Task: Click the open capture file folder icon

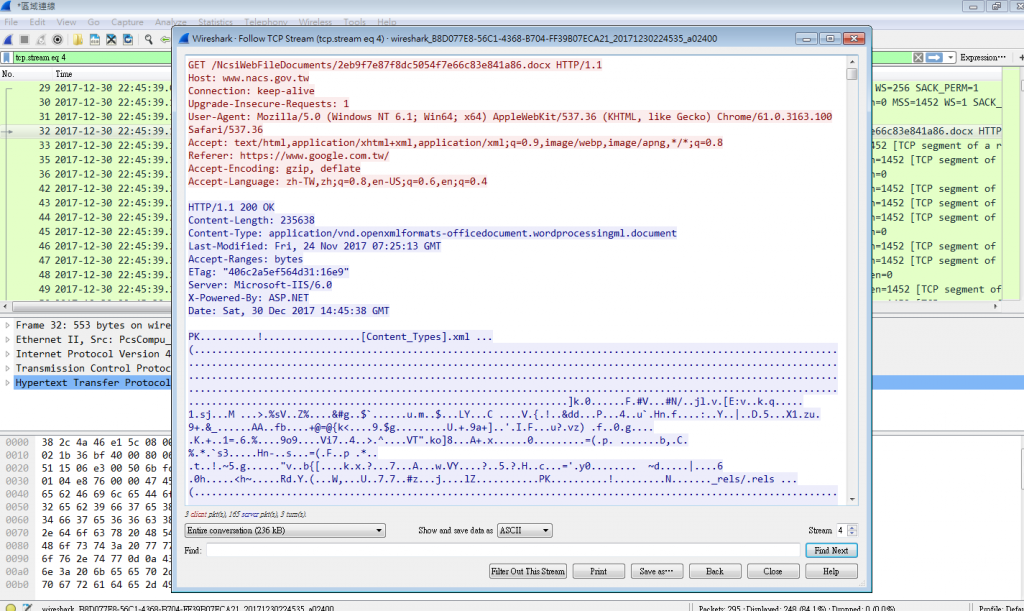Action: coord(78,40)
